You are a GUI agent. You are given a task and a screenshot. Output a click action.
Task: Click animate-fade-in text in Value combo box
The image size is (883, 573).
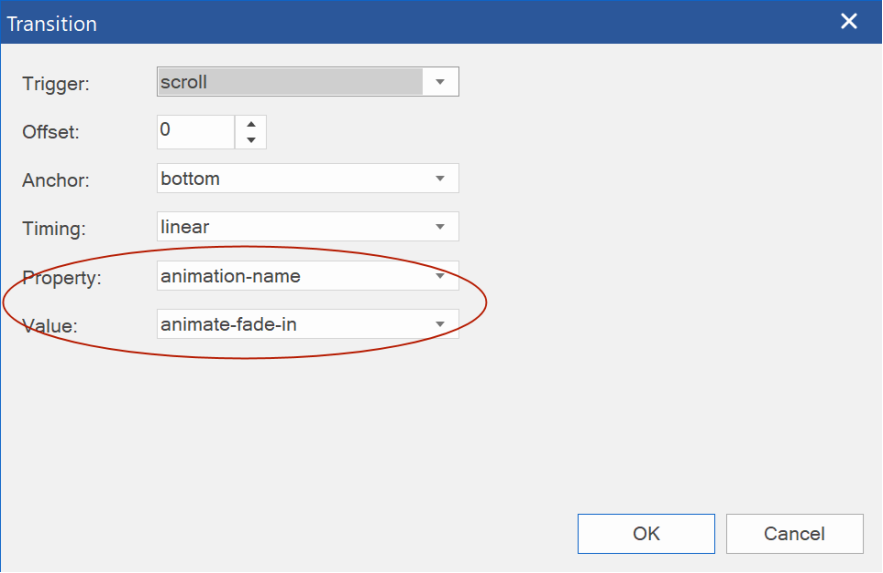click(x=229, y=324)
